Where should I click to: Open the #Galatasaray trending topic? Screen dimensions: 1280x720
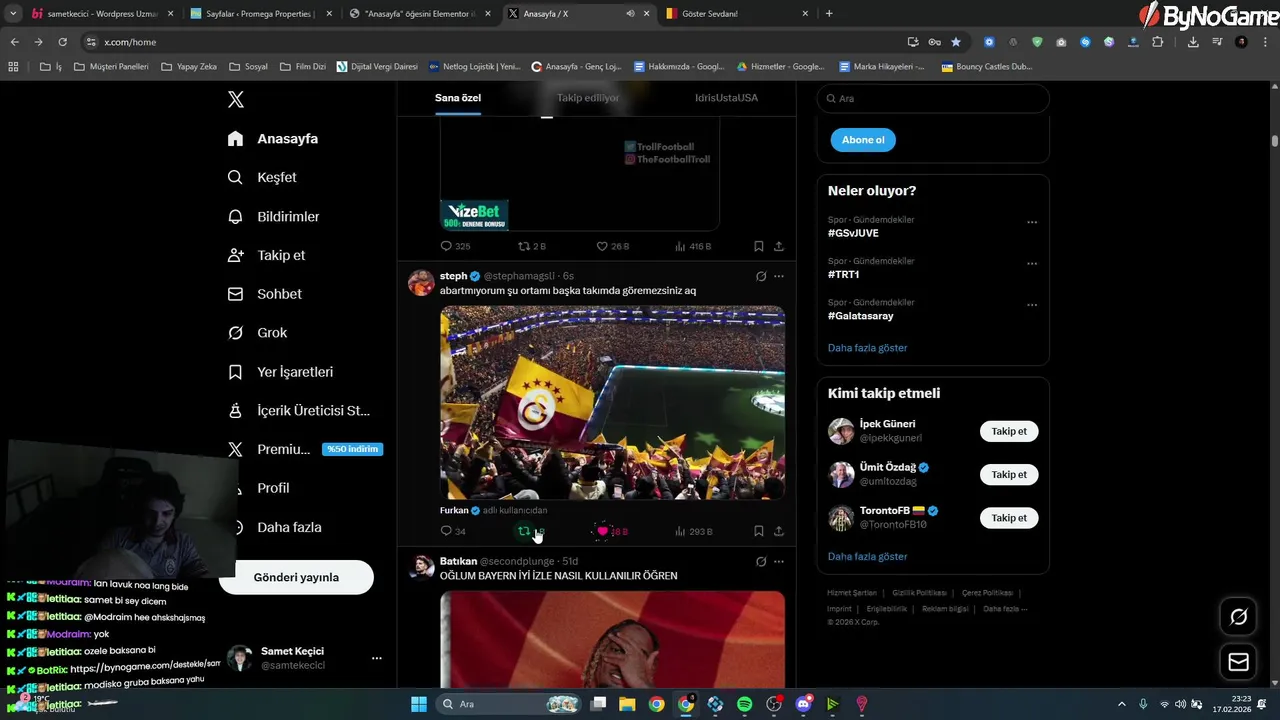[860, 316]
